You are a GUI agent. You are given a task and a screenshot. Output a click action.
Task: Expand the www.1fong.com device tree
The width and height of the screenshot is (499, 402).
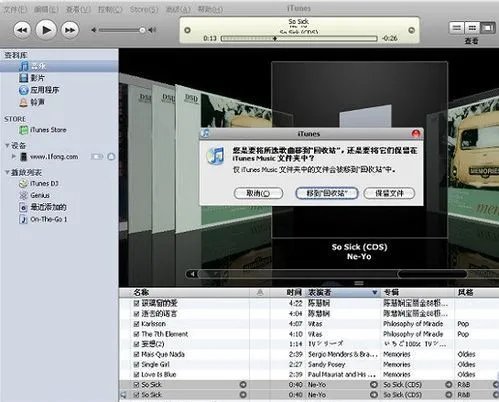[x=14, y=156]
